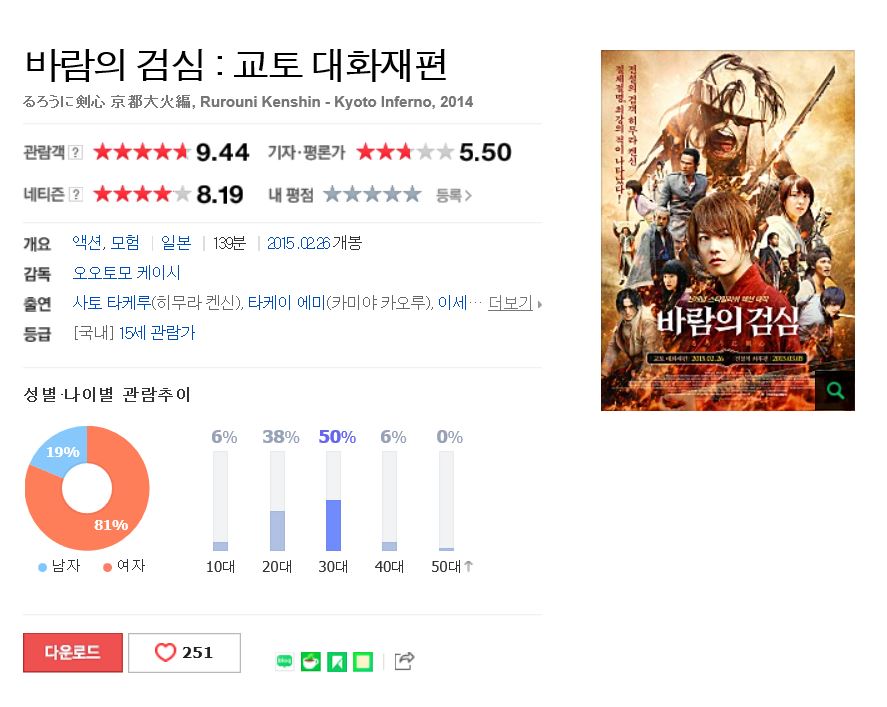Open director 오오토모 케이시 link
This screenshot has height=707, width=887.
126,273
